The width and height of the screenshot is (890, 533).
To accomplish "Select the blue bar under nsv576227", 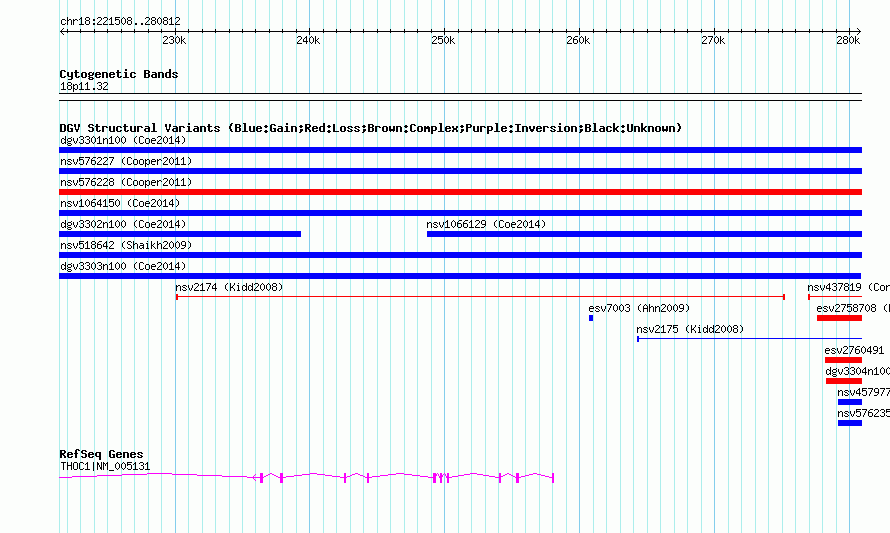I will click(x=460, y=171).
